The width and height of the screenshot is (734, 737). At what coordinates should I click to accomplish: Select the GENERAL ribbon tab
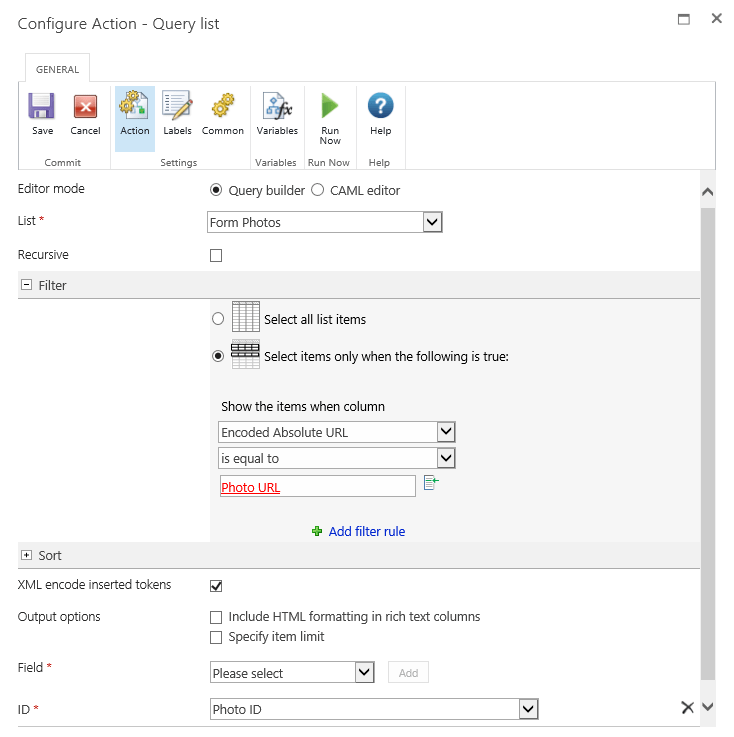point(57,70)
